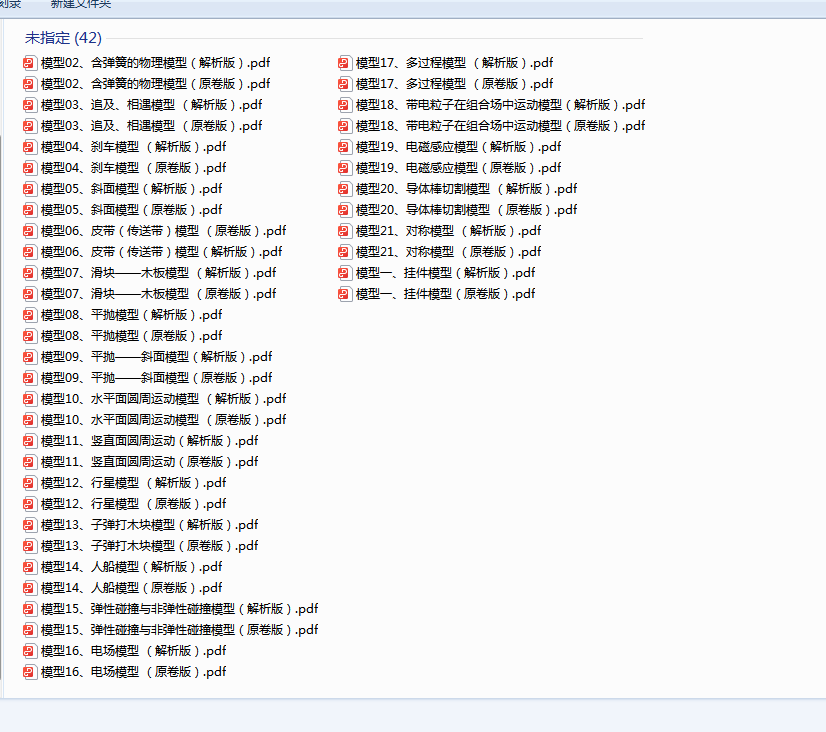The image size is (826, 732).
Task: Open the 新建文件夹 toolbar button
Action: [81, 4]
